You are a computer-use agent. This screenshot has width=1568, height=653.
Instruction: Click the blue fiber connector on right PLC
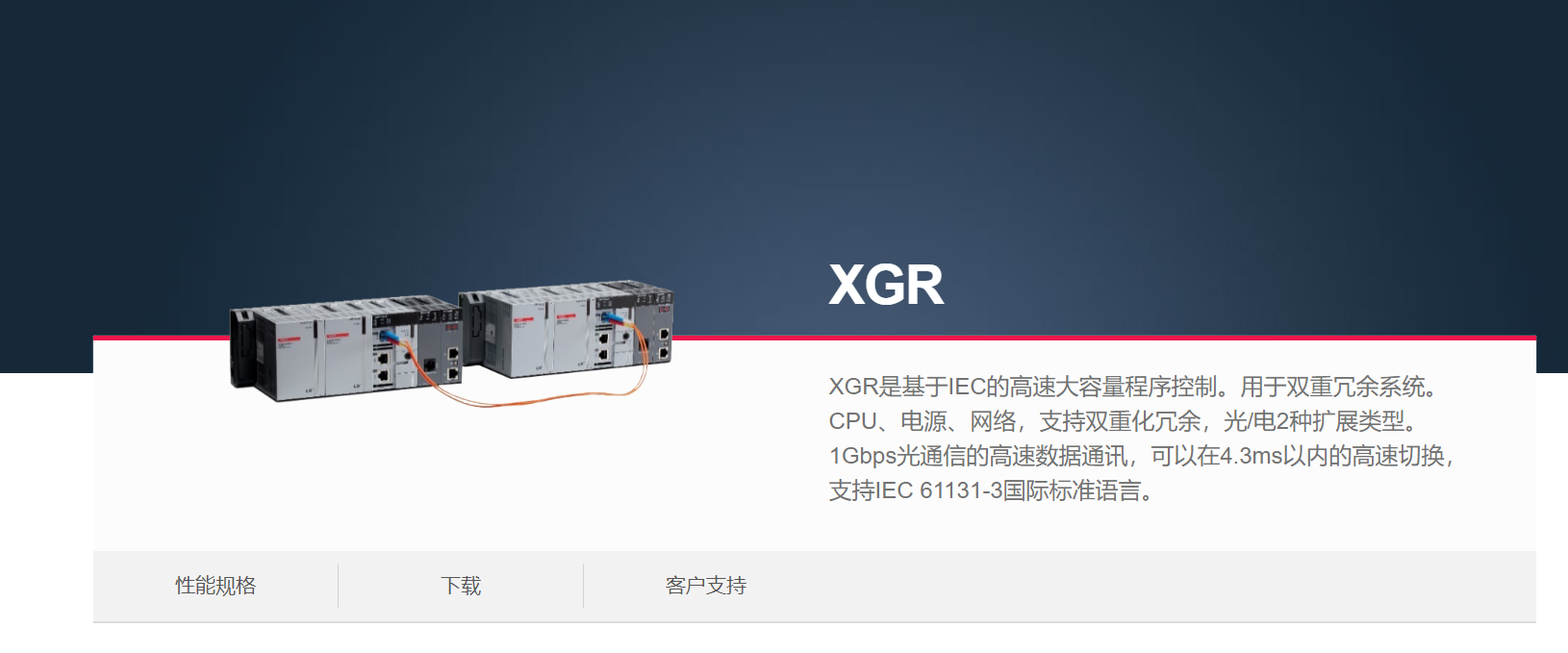(x=610, y=316)
